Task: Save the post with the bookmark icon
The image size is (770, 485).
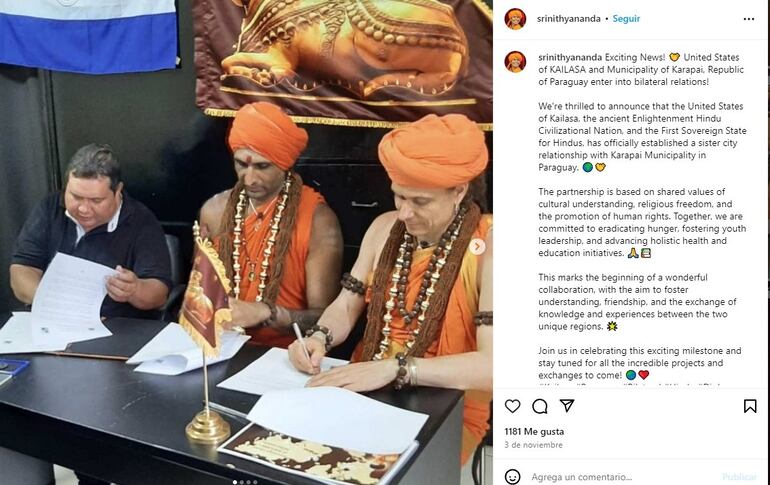Action: point(750,406)
